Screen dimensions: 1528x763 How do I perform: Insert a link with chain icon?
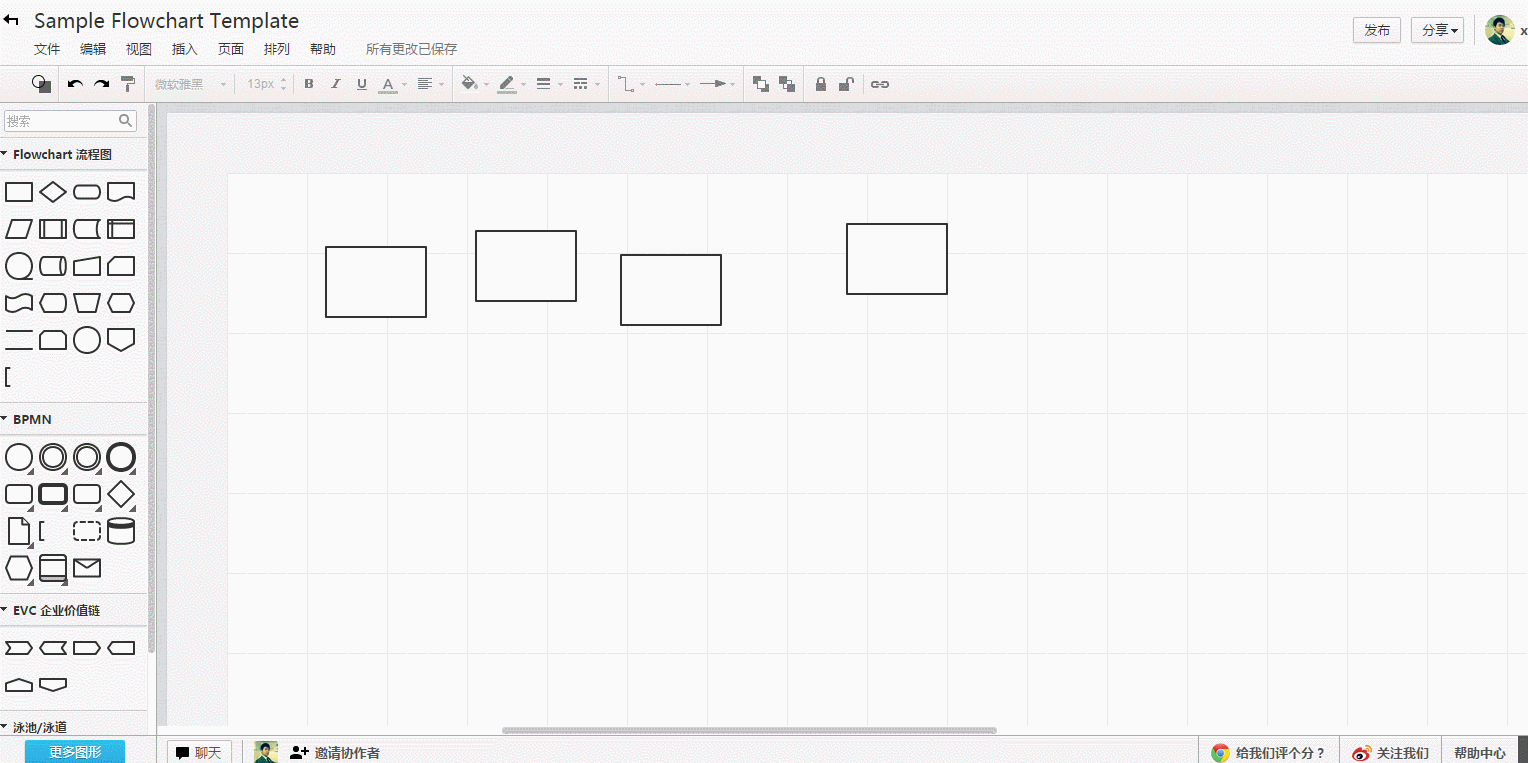(880, 84)
